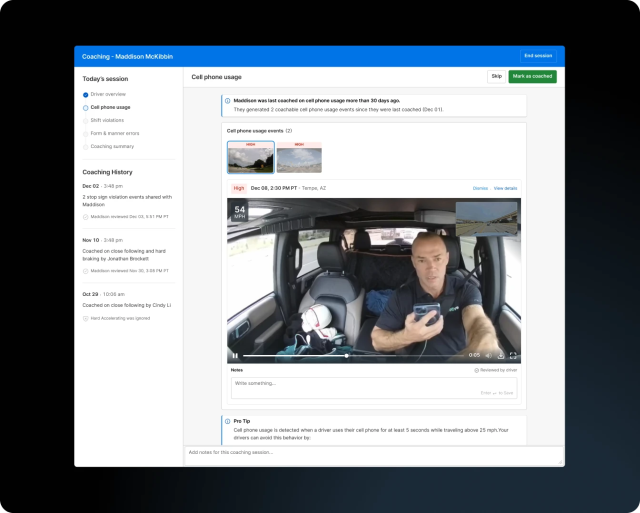Mute the video volume icon
Image resolution: width=640 pixels, height=513 pixels.
coord(488,355)
